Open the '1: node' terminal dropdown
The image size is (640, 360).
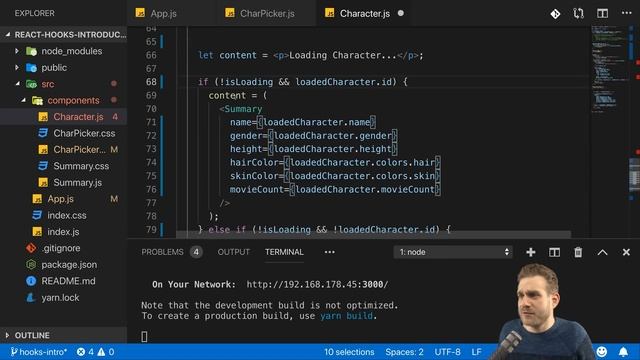453,252
